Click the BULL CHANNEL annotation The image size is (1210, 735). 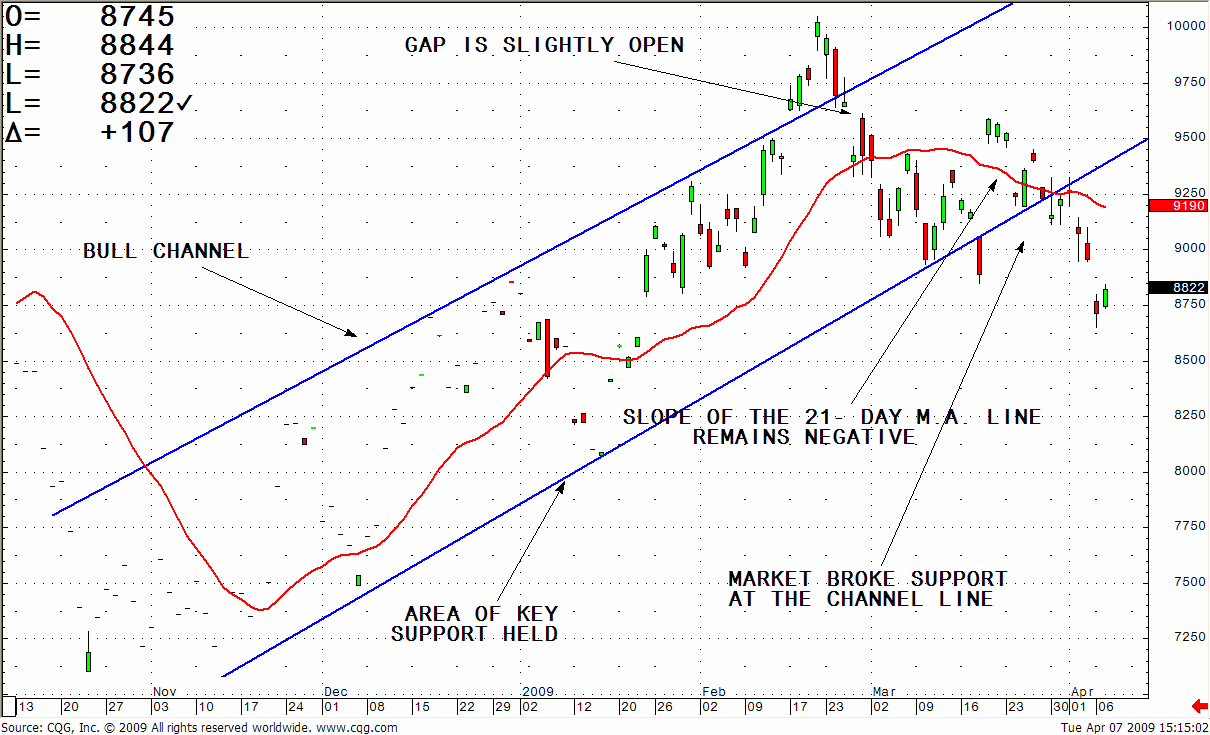[165, 251]
